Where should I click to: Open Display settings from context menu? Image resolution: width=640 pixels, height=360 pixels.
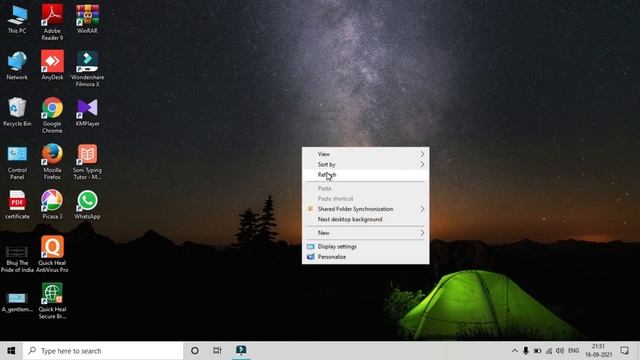[x=366, y=247]
